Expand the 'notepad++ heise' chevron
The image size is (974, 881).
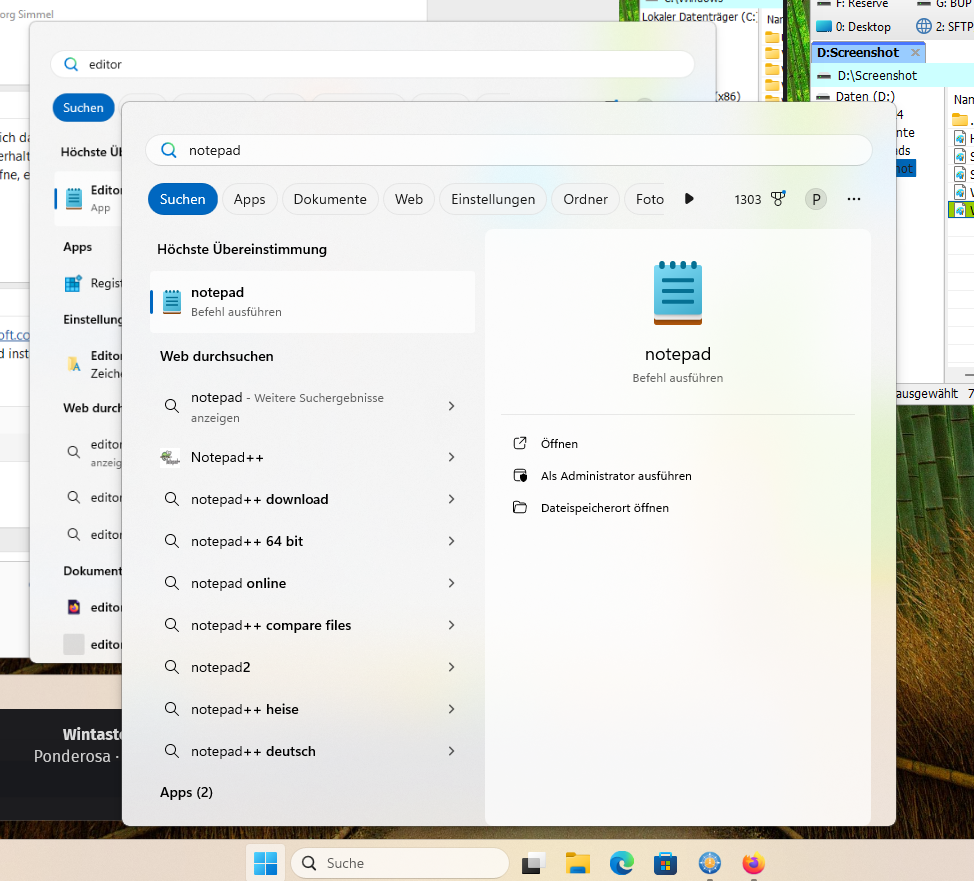(452, 709)
